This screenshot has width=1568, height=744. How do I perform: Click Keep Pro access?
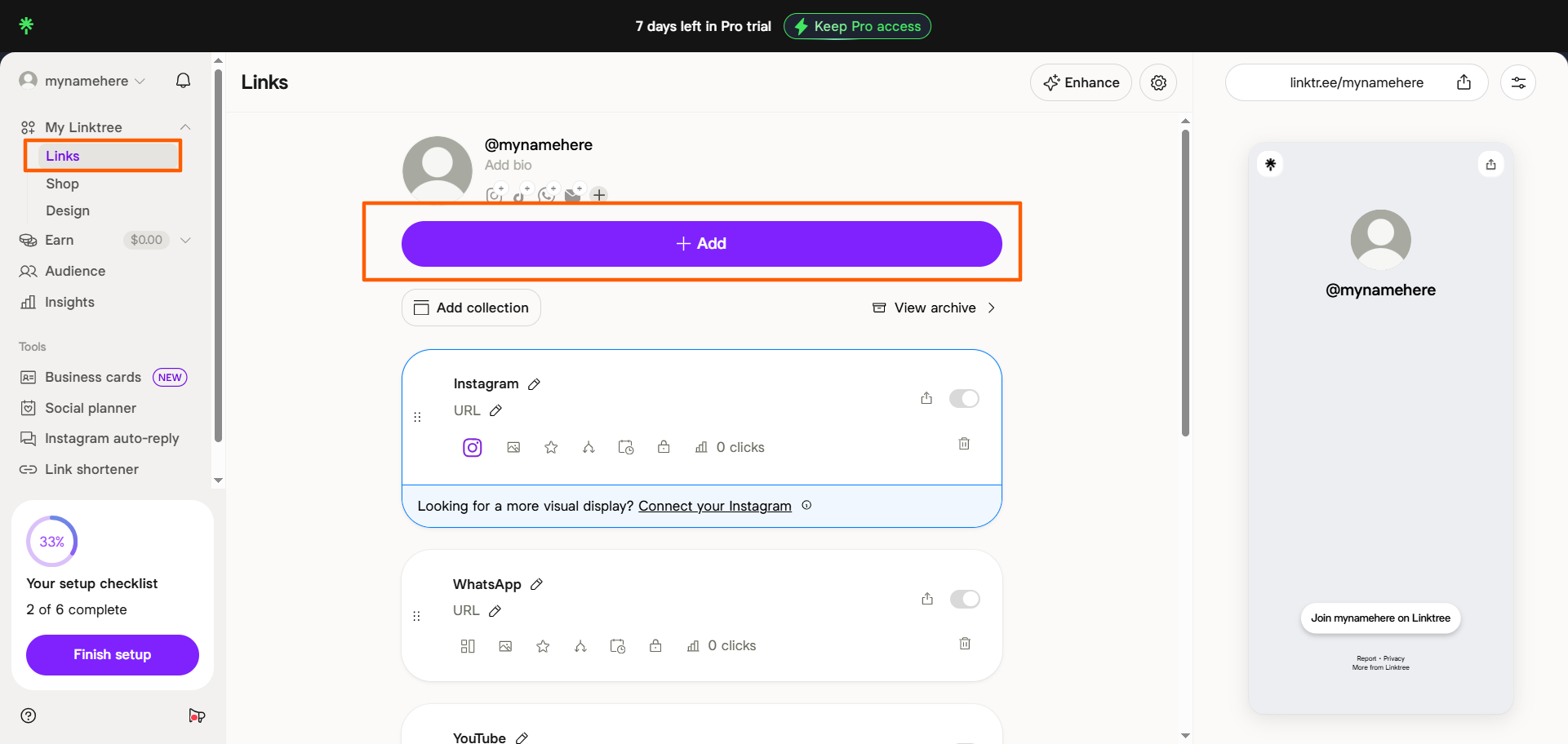(857, 26)
